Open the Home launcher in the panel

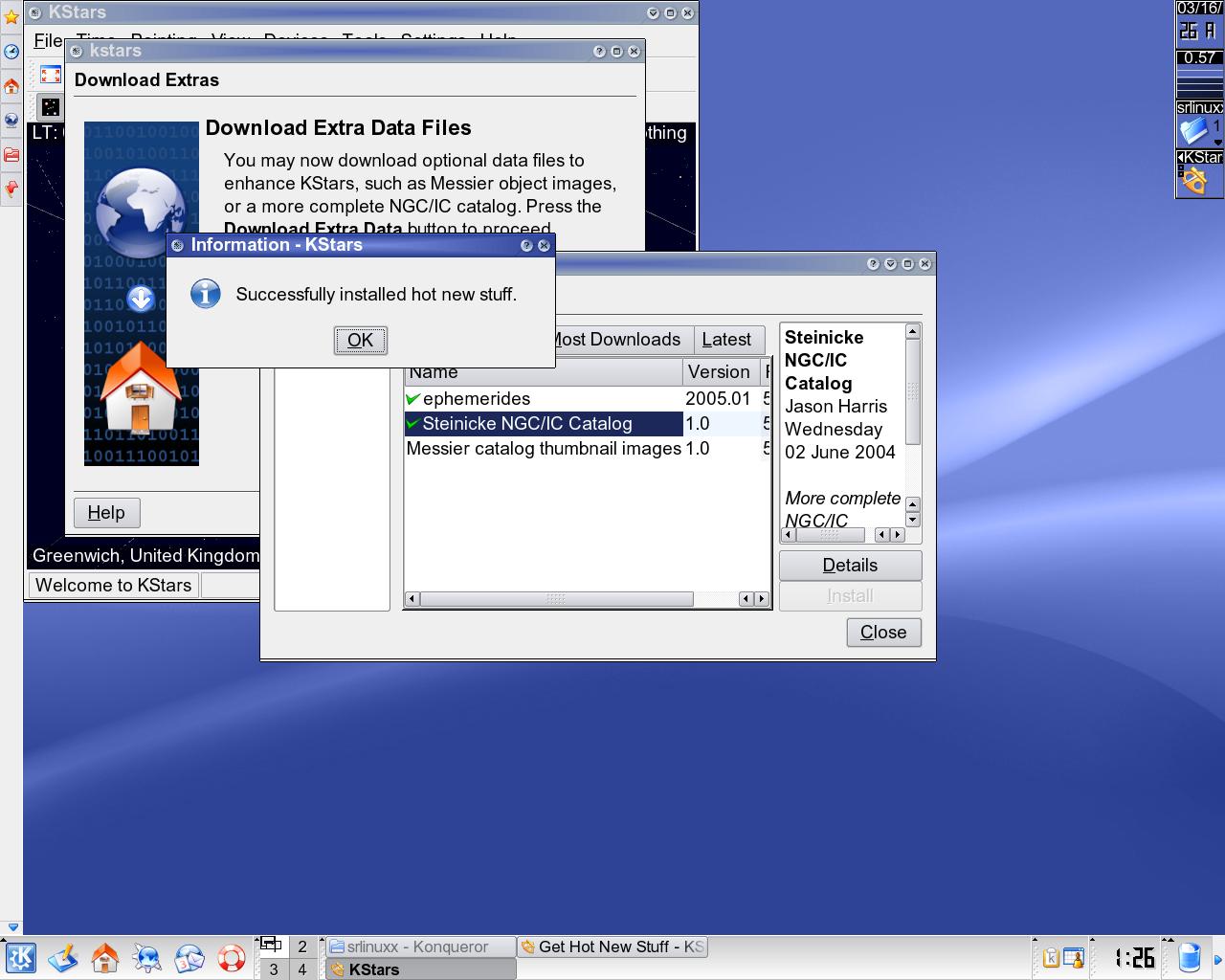click(105, 957)
